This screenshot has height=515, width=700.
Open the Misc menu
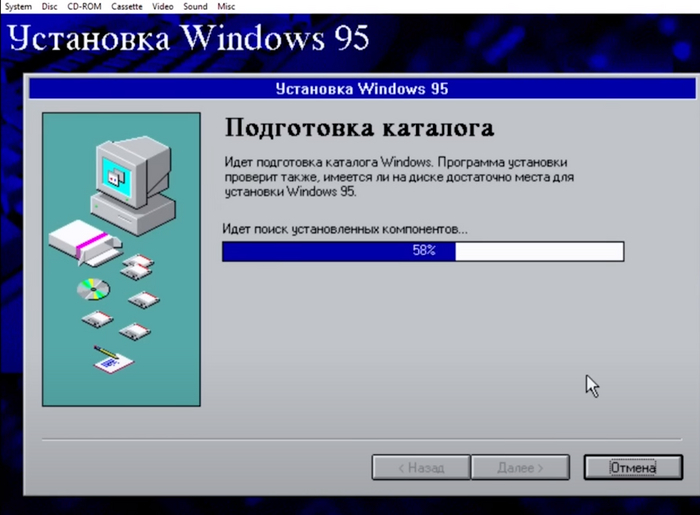tap(226, 6)
